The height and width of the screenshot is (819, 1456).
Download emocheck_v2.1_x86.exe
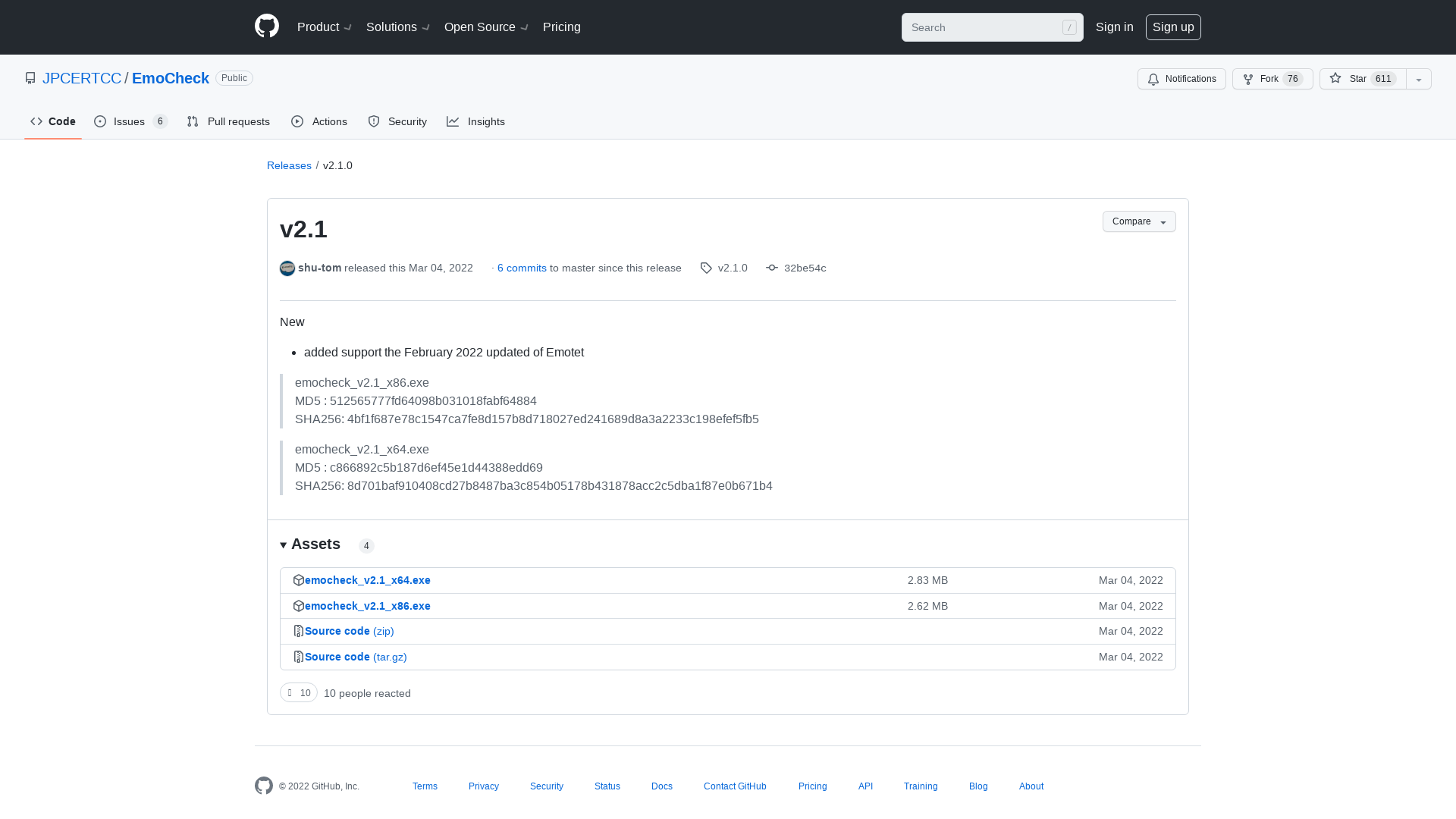click(368, 606)
